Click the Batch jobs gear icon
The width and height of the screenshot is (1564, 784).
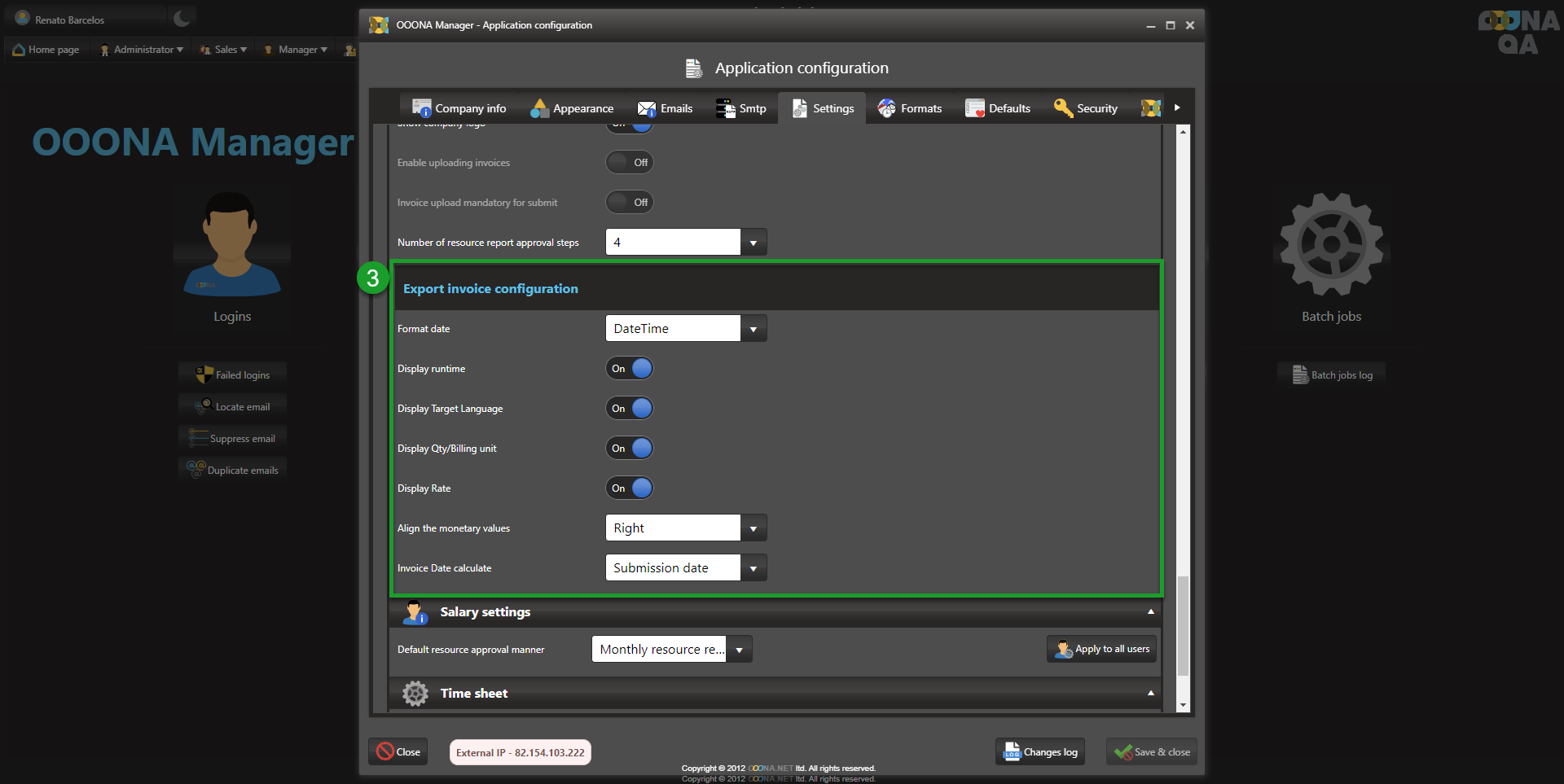click(1331, 244)
